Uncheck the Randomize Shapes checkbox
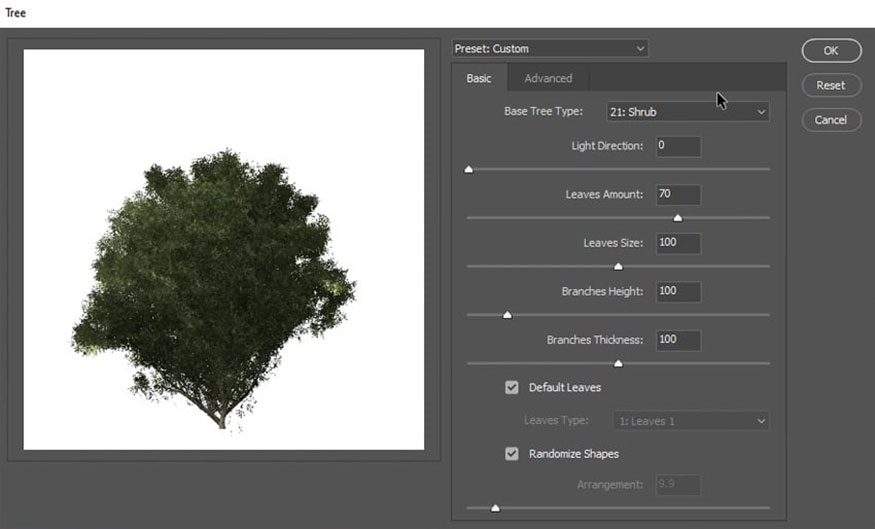This screenshot has height=529, width=875. point(512,454)
